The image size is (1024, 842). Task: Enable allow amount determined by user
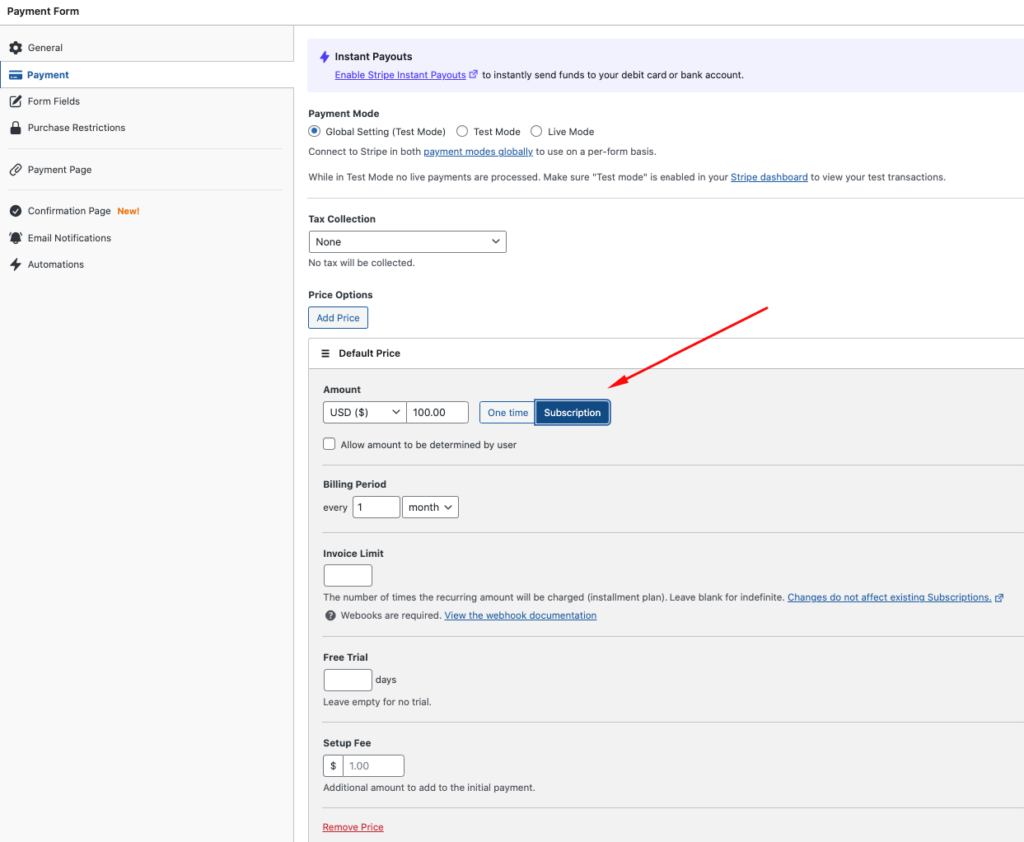(329, 444)
